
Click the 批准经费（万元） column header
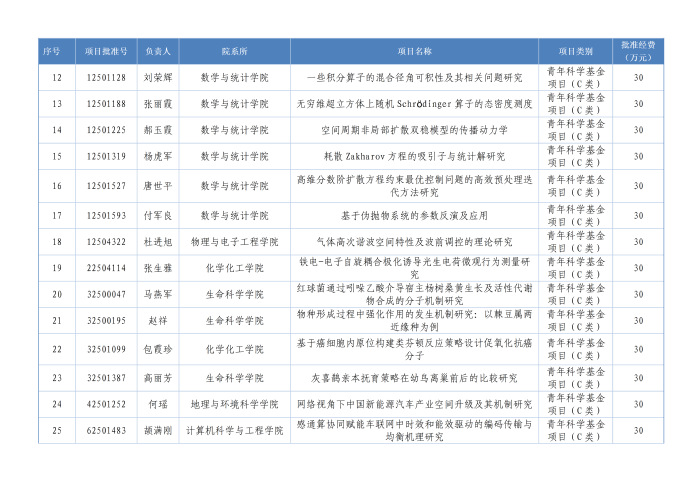pyautogui.click(x=638, y=51)
